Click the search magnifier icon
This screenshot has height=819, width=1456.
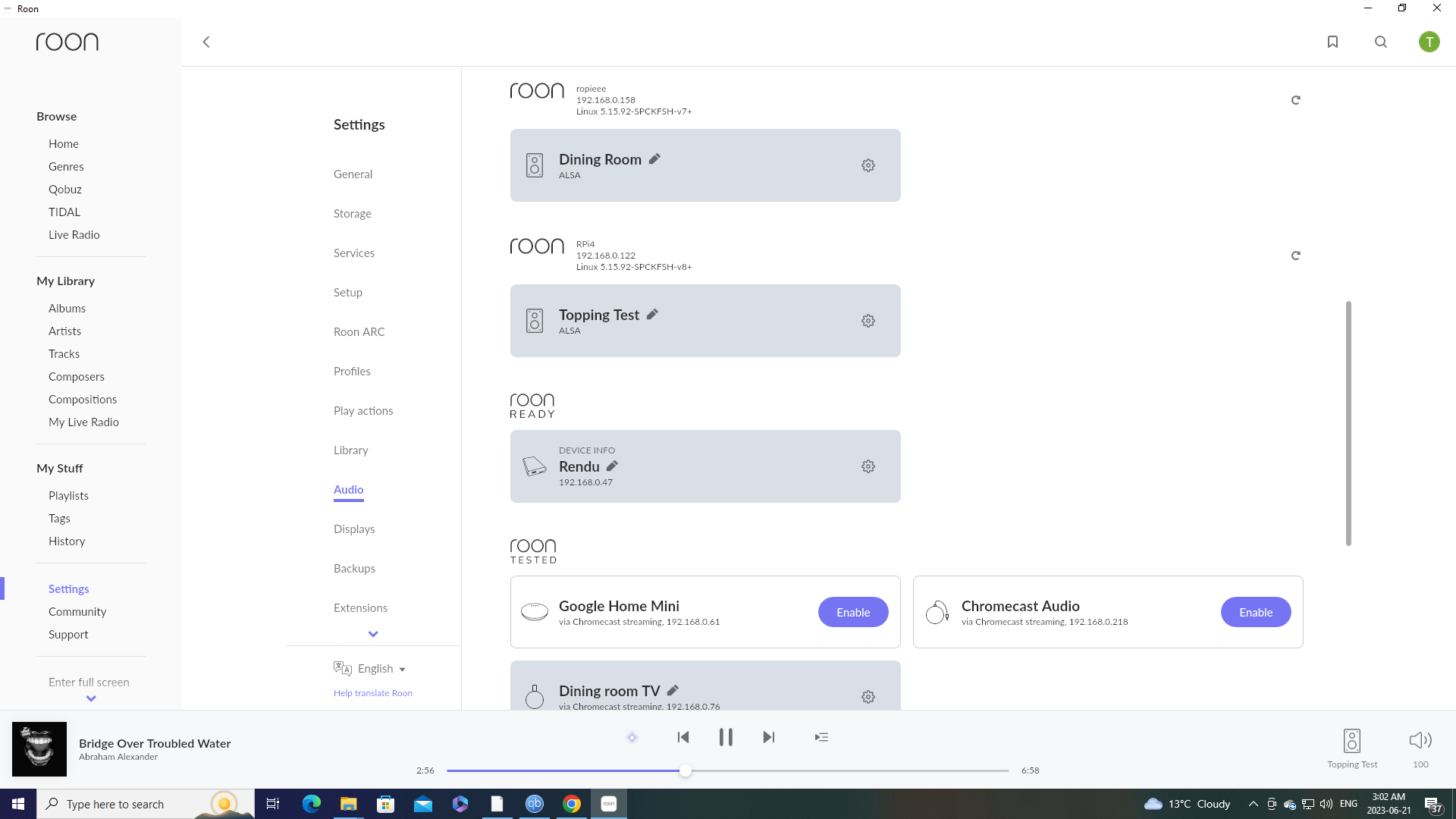[x=1381, y=42]
